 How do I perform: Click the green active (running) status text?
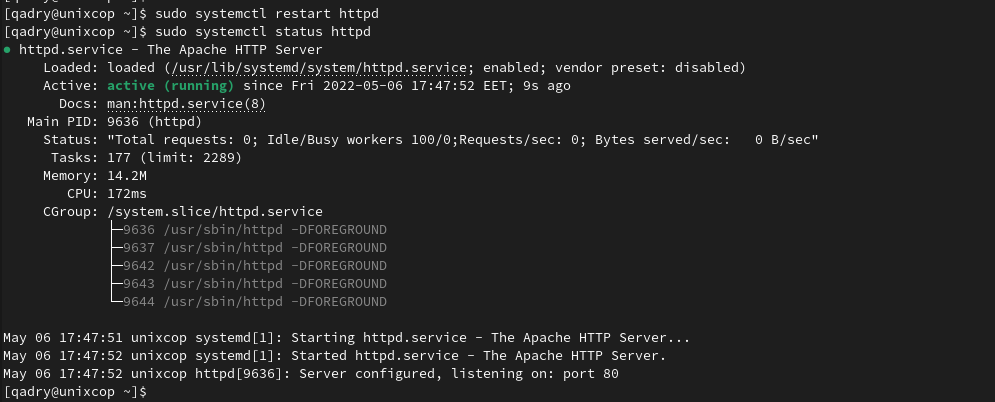pos(171,86)
